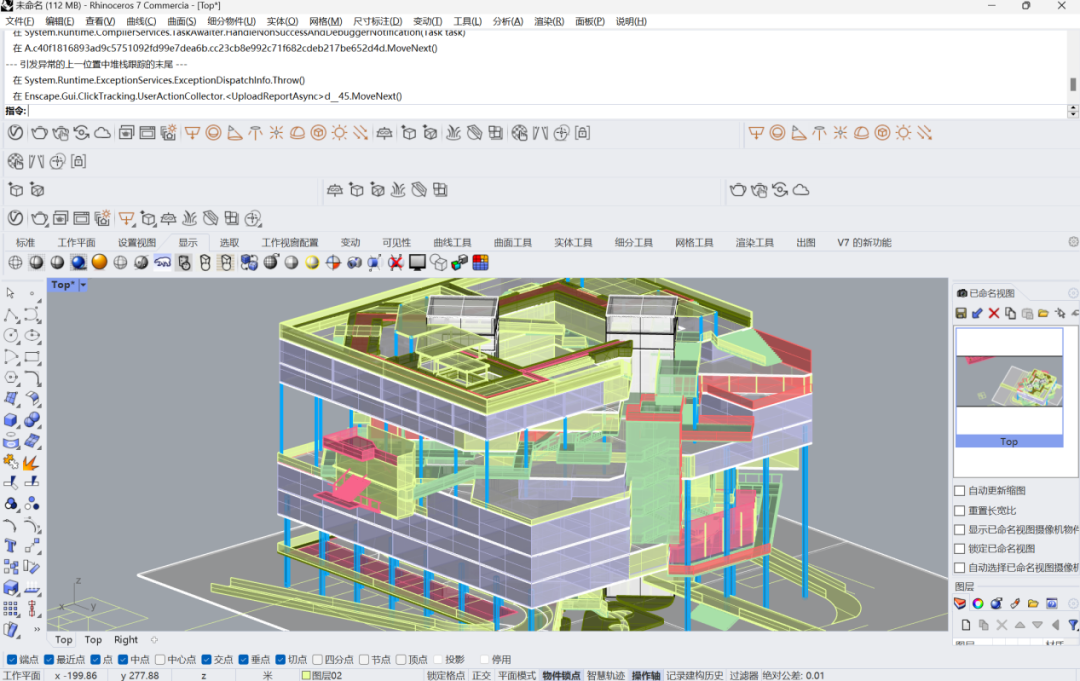This screenshot has width=1080, height=681.
Task: Click Enscape start icon in top toolbar
Action: (15, 133)
